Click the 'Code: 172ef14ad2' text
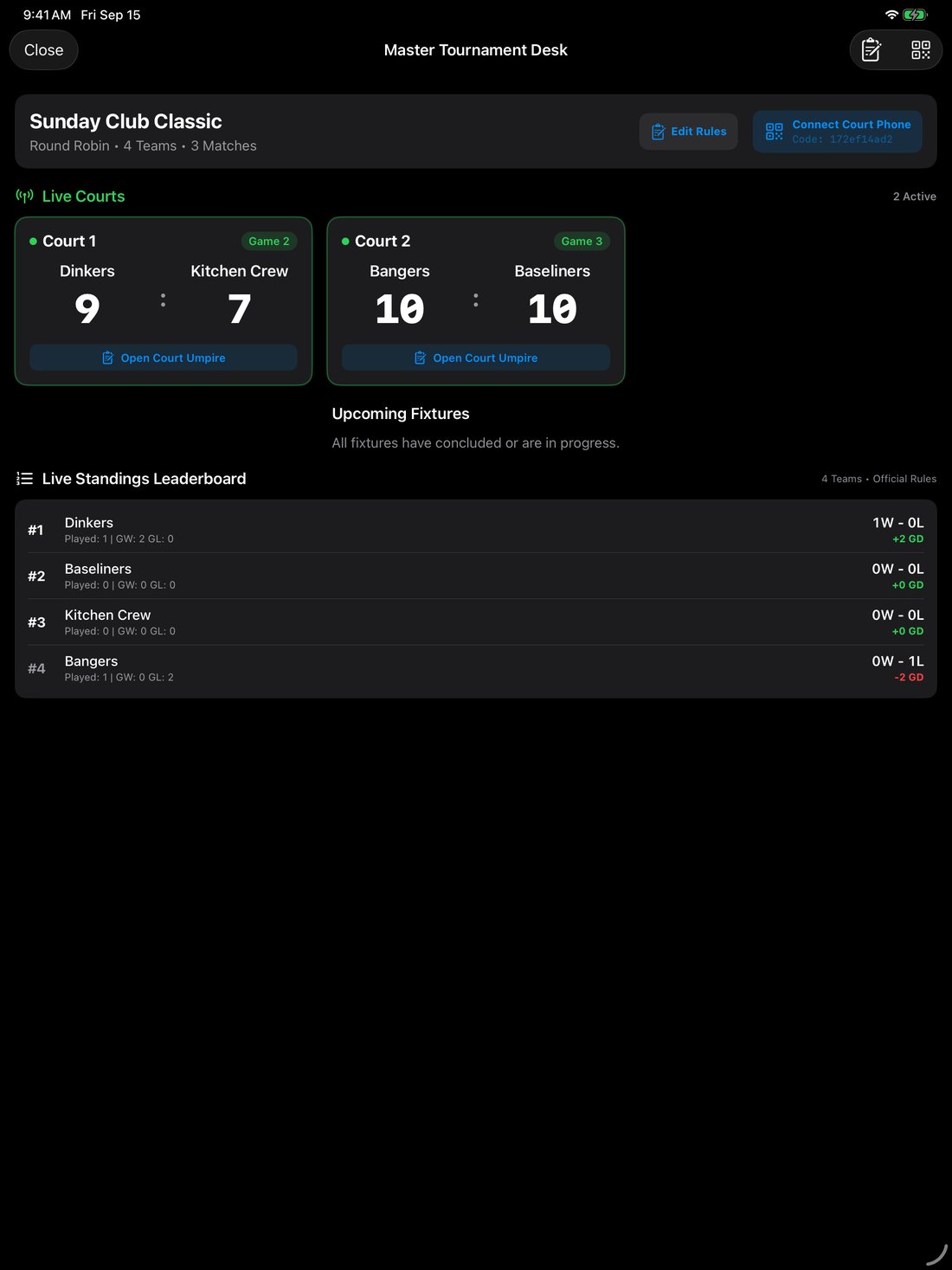The width and height of the screenshot is (952, 1270). (x=842, y=139)
